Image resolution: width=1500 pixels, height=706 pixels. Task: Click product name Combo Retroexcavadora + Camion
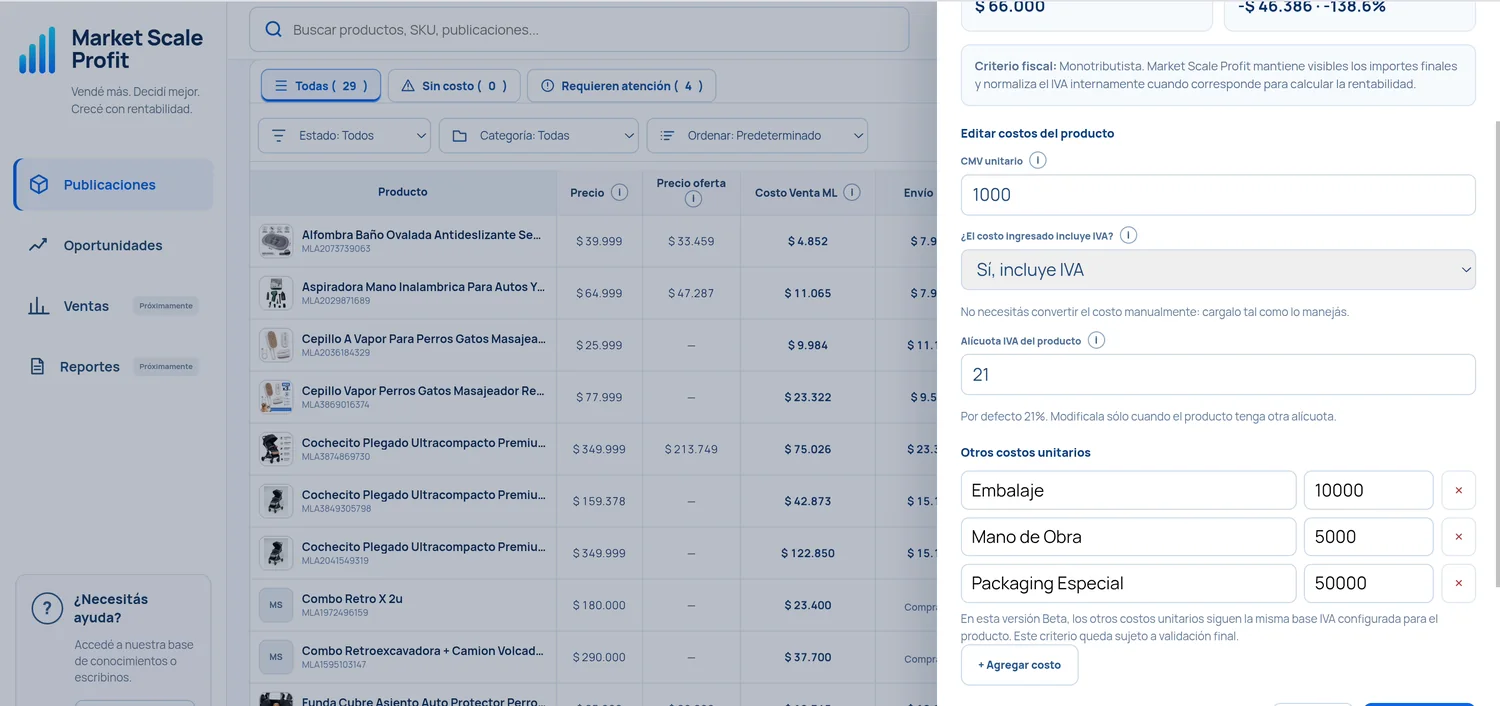(x=424, y=651)
